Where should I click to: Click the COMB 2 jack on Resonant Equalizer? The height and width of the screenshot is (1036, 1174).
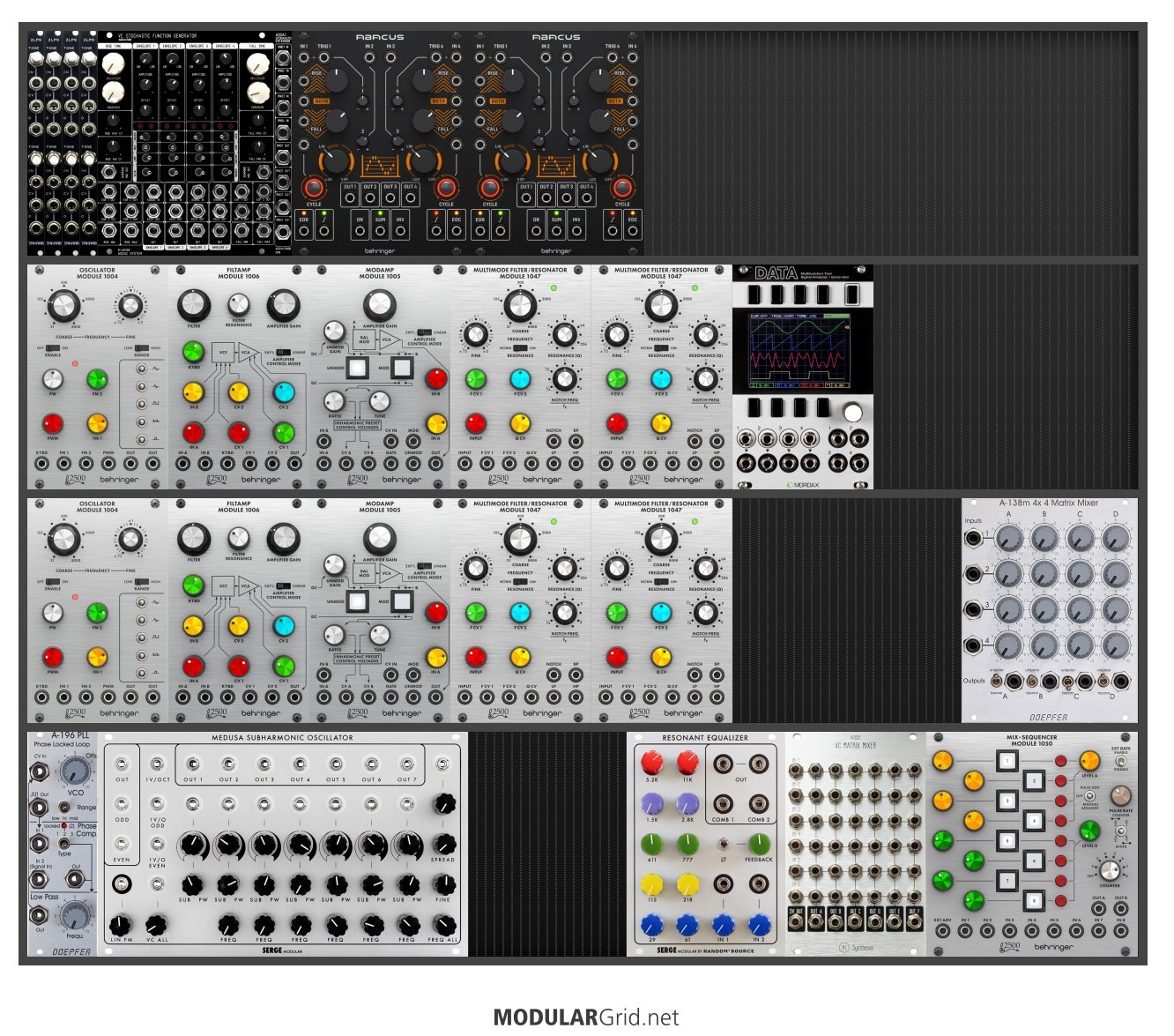tap(758, 804)
